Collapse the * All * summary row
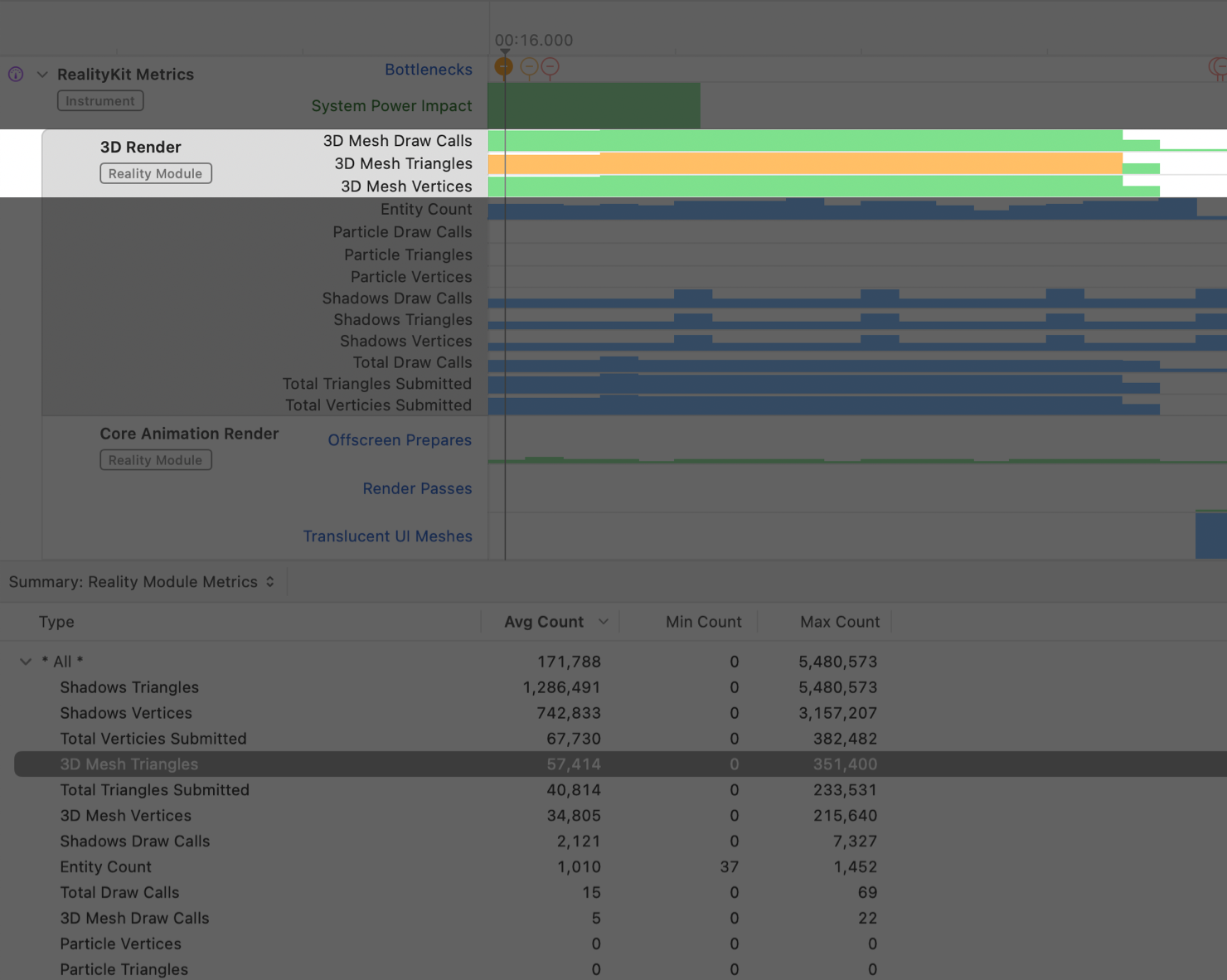This screenshot has height=980, width=1227. (24, 662)
